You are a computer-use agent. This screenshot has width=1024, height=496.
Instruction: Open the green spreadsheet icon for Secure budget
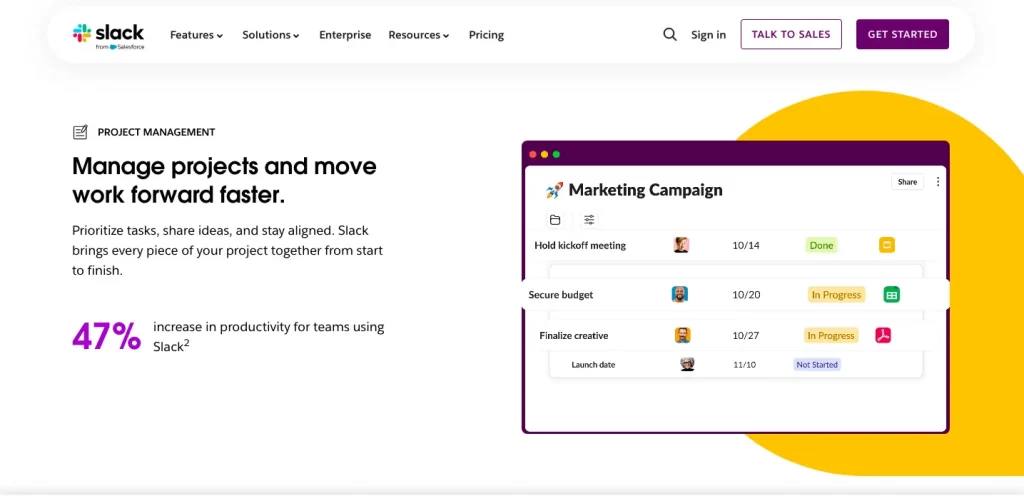891,294
